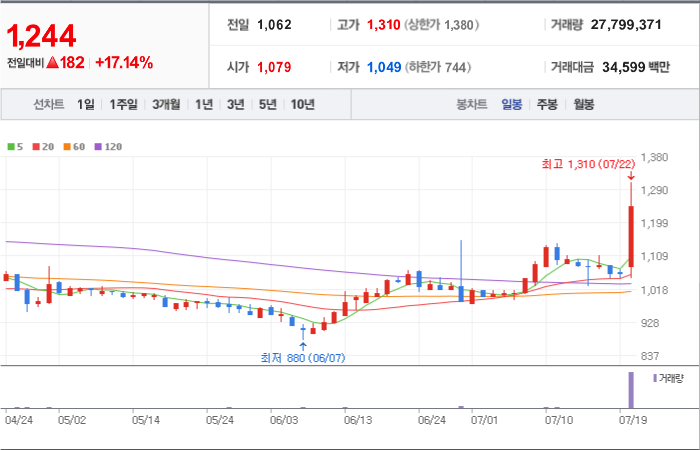
Task: Switch to the 10년 chart range
Action: (303, 104)
